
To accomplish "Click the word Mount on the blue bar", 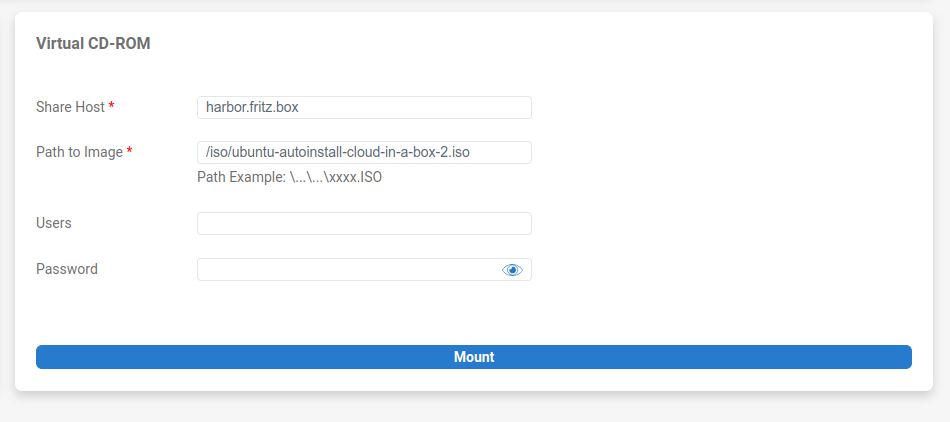I will [474, 357].
